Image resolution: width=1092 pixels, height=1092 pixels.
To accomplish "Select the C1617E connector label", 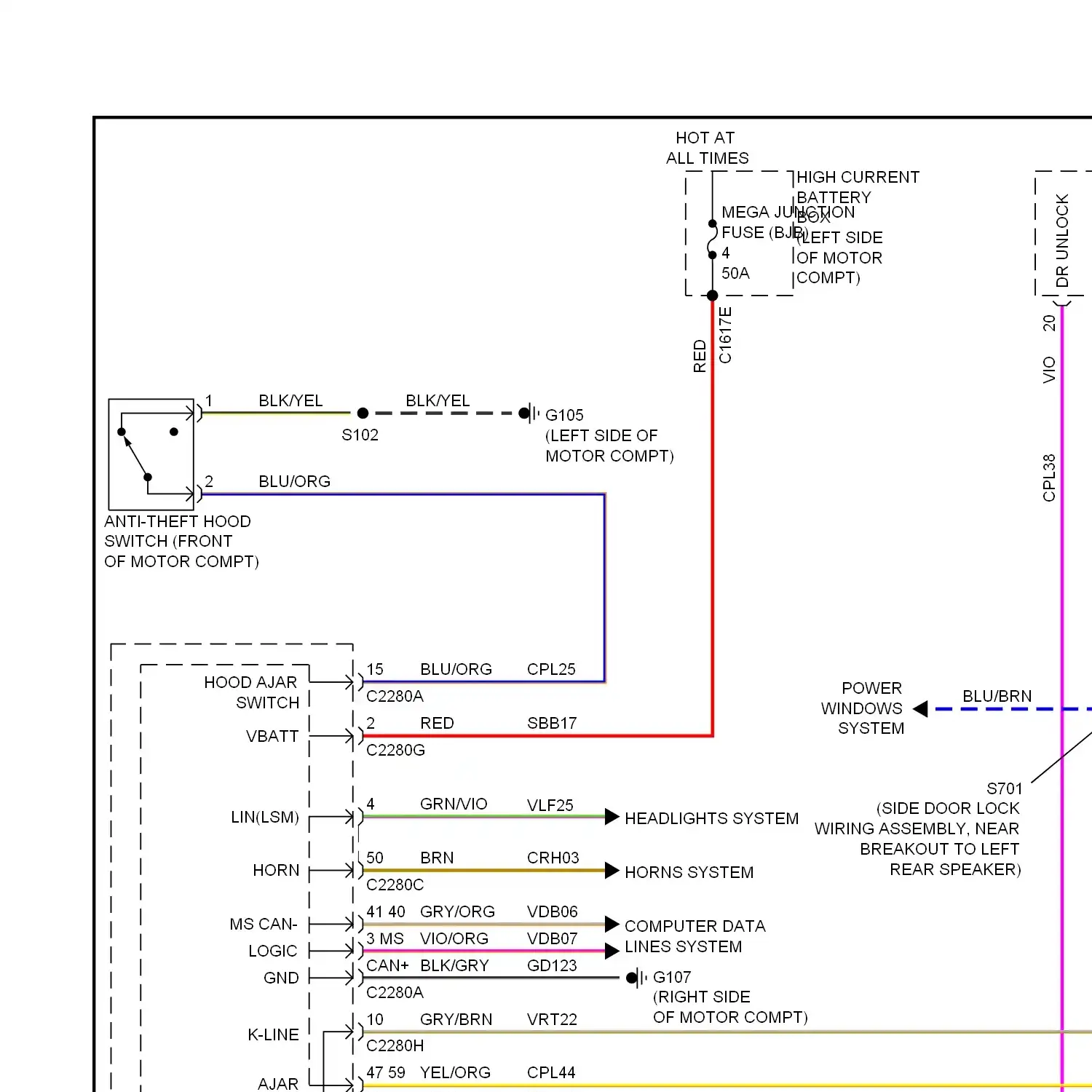I will pyautogui.click(x=726, y=335).
